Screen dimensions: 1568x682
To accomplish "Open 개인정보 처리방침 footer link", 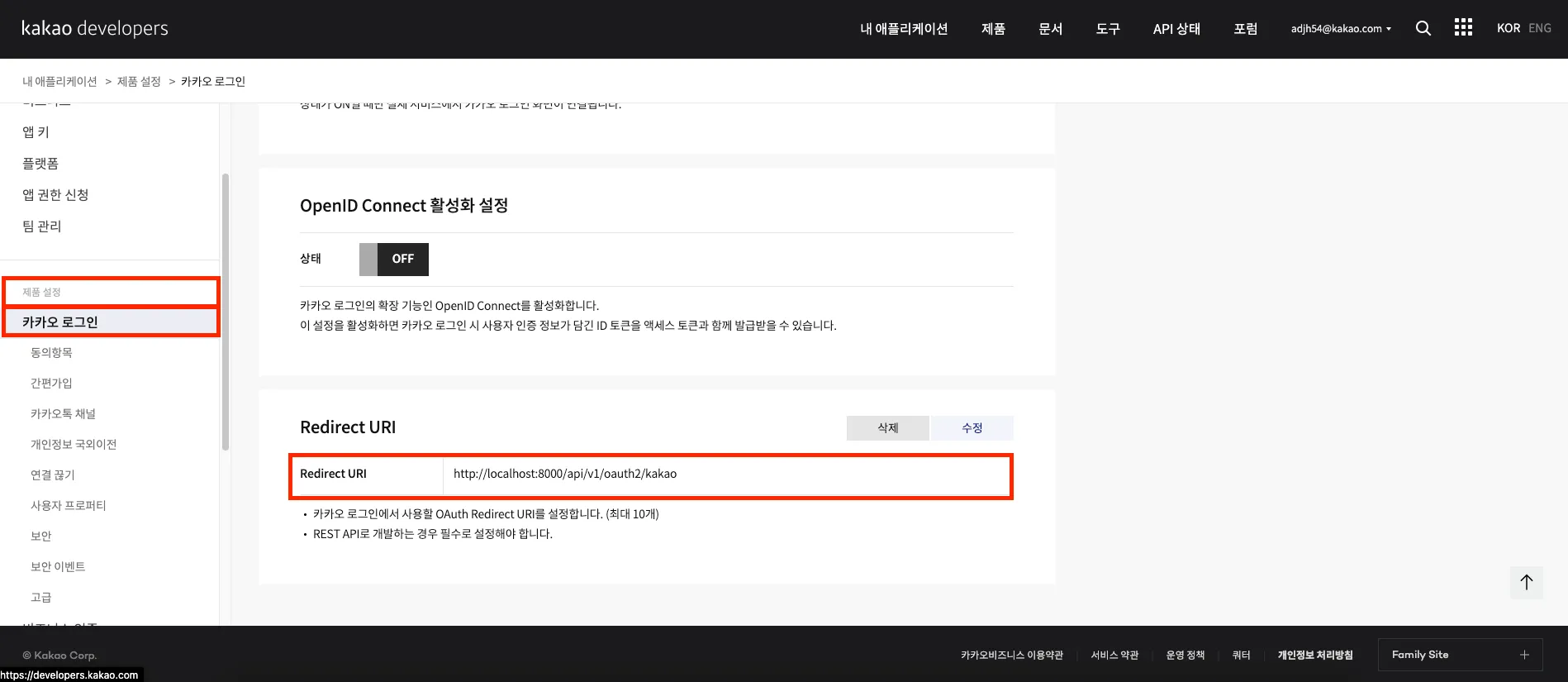I will [1315, 655].
